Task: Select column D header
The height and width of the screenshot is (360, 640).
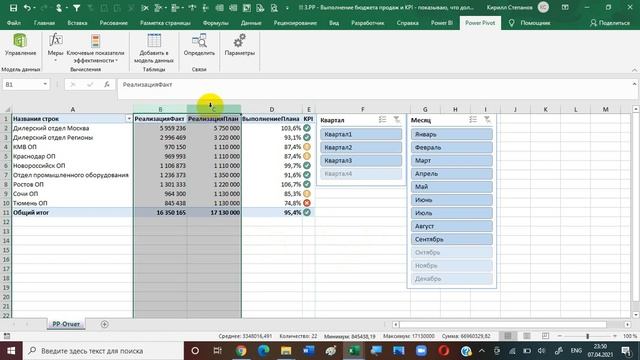Action: pyautogui.click(x=271, y=109)
